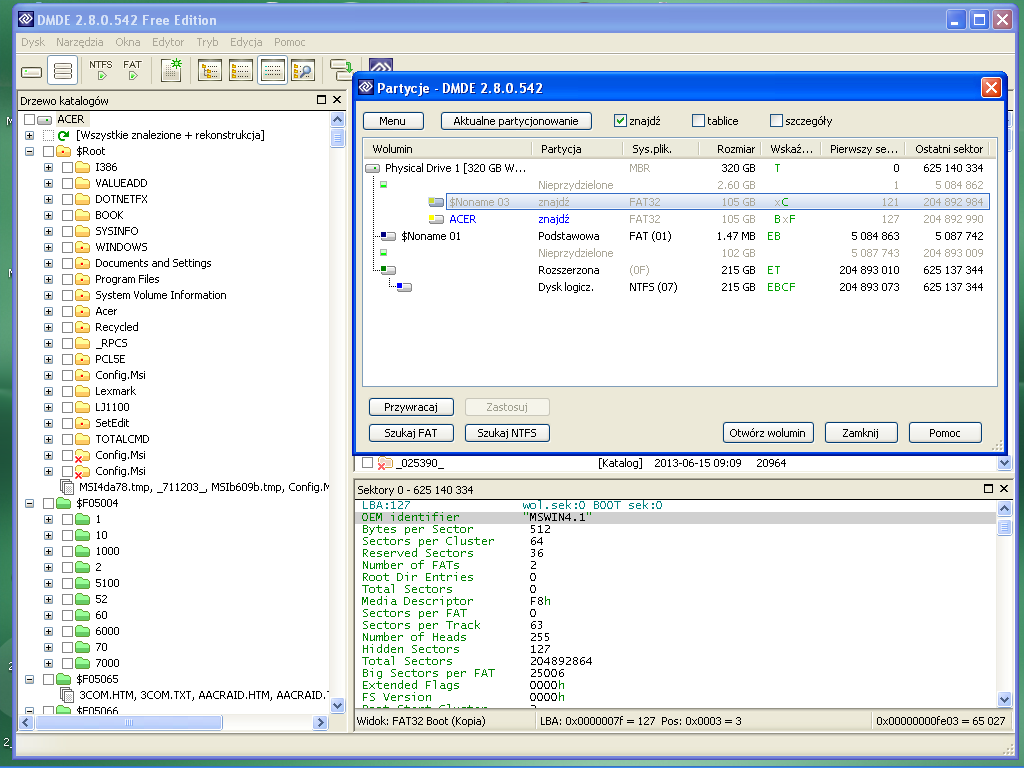Check the $Root folder checkbox

coord(48,152)
